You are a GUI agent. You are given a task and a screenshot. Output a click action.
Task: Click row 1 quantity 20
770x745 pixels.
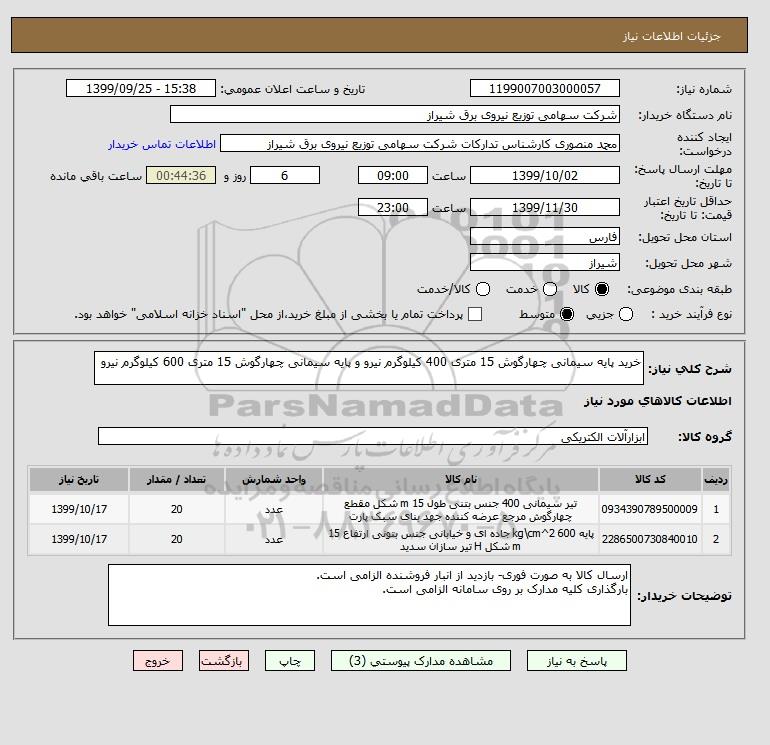(x=177, y=509)
